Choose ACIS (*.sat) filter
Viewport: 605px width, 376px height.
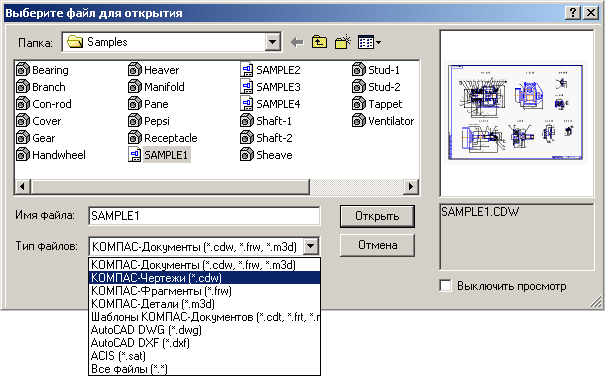[x=204, y=356]
